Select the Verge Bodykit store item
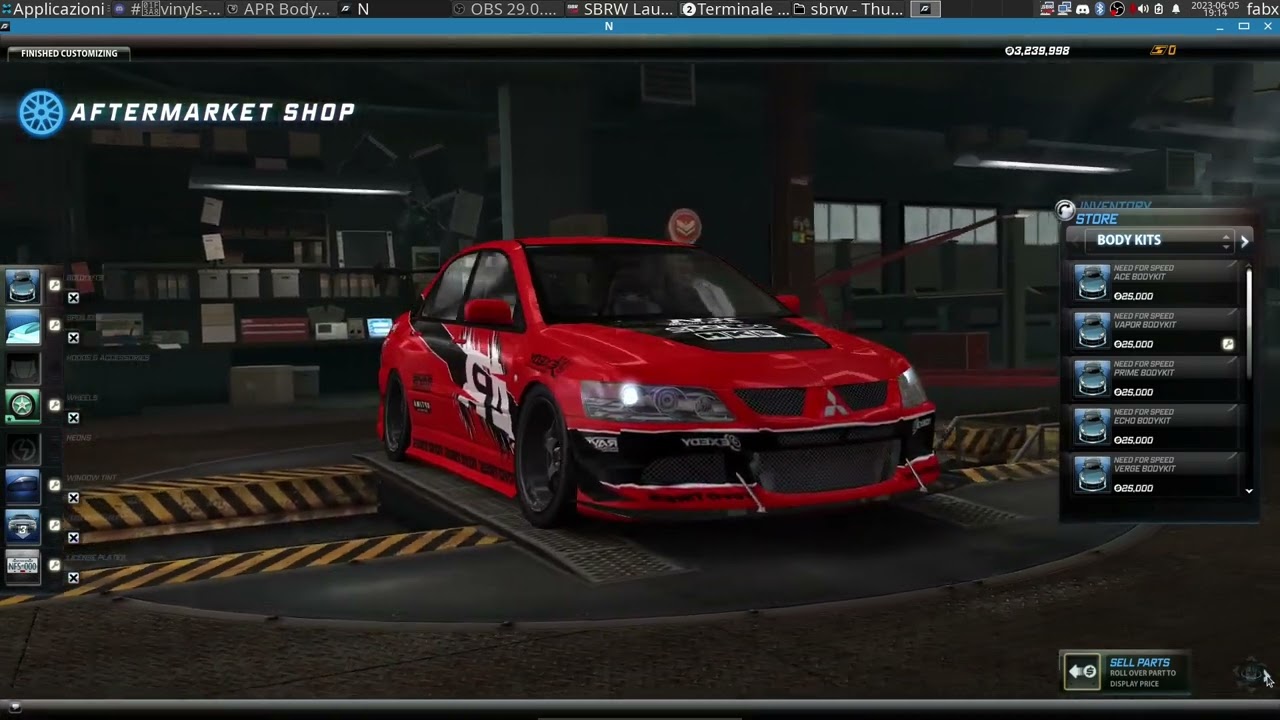The image size is (1280, 720). coord(1155,475)
